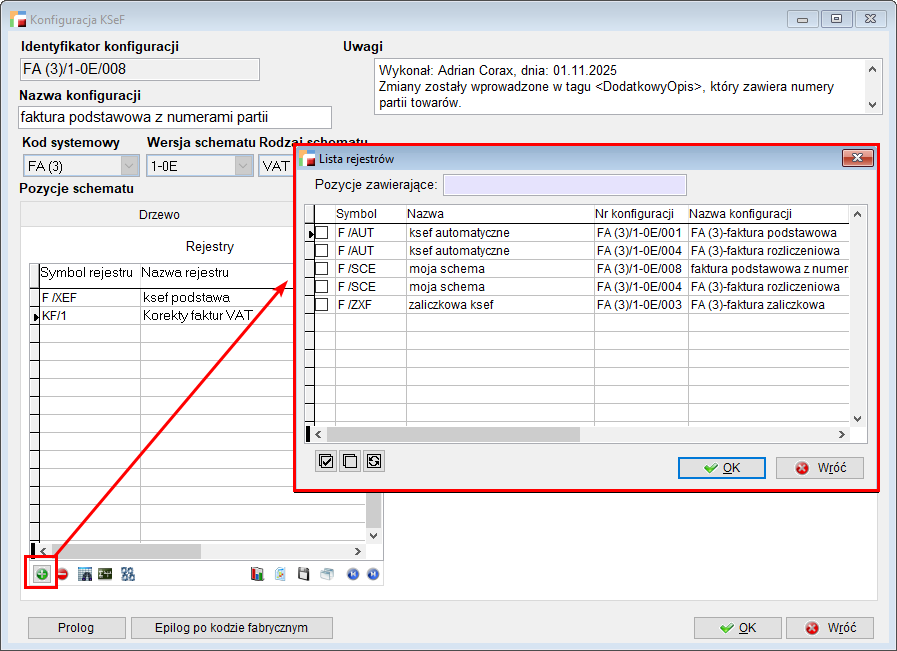The height and width of the screenshot is (651, 897).
Task: Go to first record arrow icon
Action: [353, 574]
